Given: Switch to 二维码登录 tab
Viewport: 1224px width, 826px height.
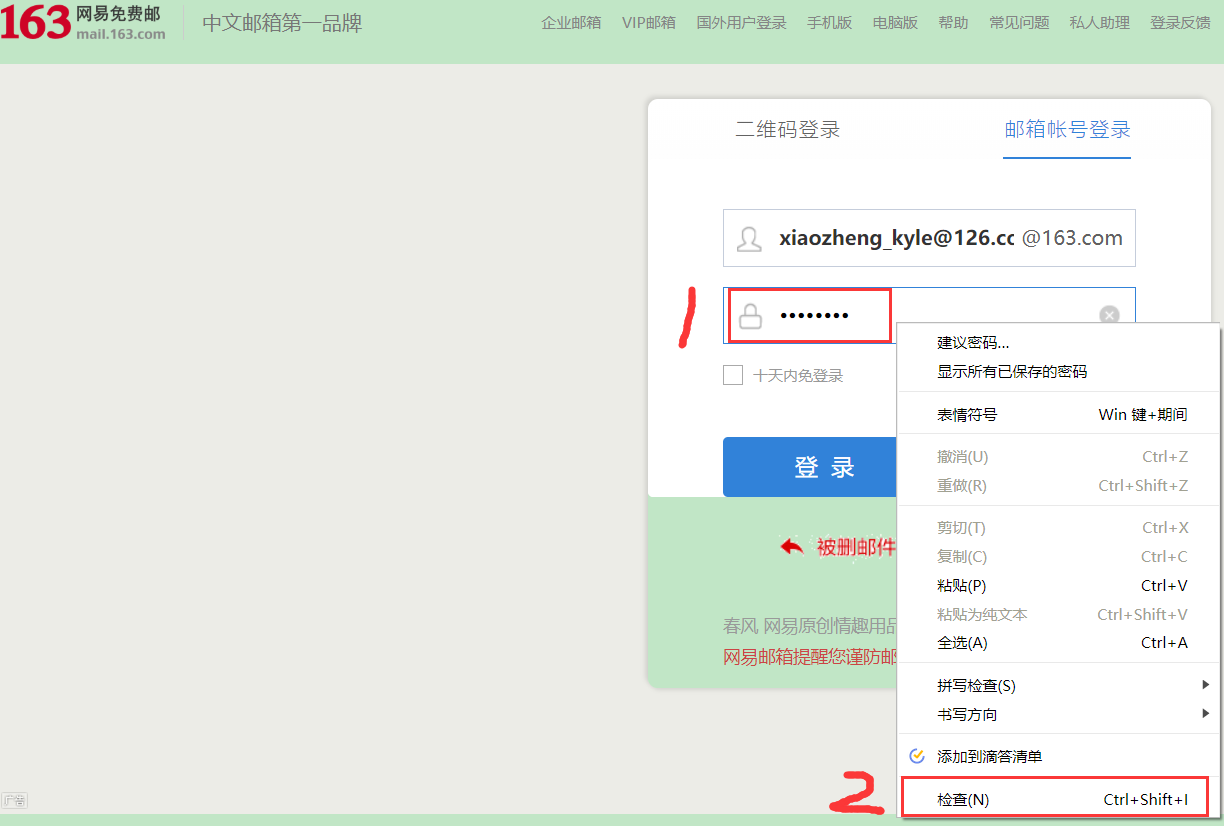Looking at the screenshot, I should [x=788, y=129].
